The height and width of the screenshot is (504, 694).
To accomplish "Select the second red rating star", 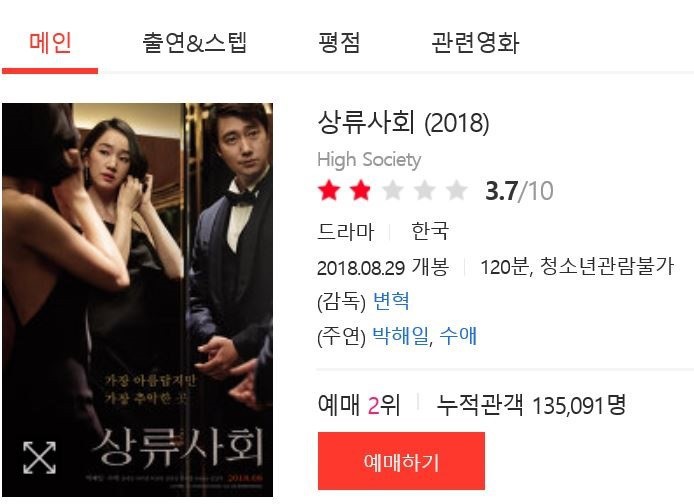I will click(361, 190).
